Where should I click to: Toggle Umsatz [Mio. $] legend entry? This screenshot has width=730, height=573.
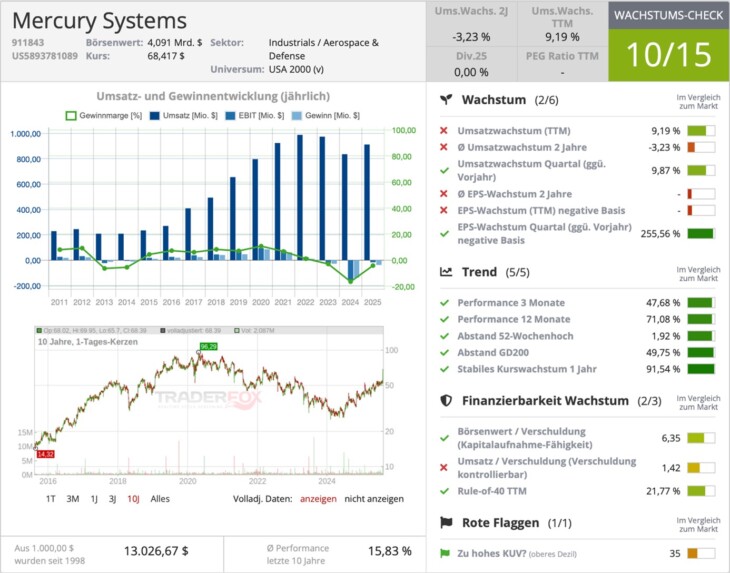click(183, 115)
